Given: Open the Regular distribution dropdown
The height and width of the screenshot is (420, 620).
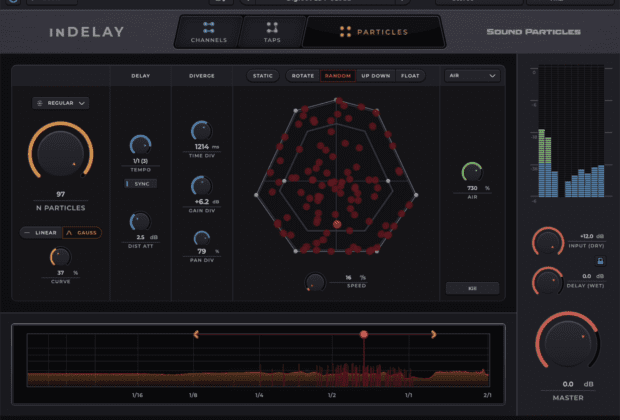Looking at the screenshot, I should click(x=60, y=103).
